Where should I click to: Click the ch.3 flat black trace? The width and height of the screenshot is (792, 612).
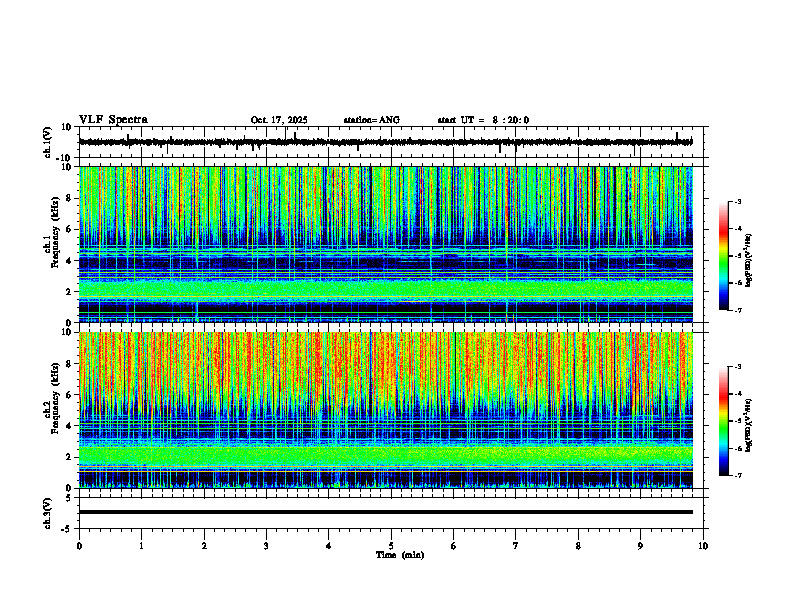tap(386, 512)
